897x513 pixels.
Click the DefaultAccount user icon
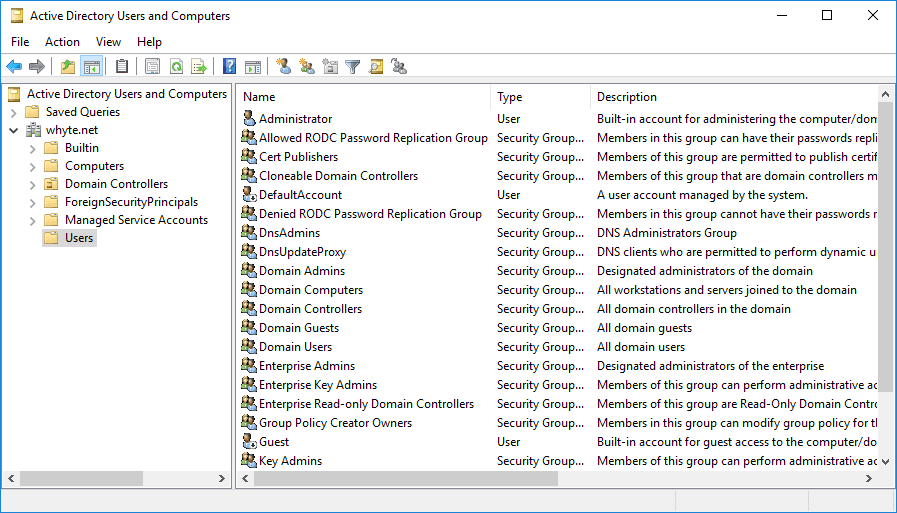(x=249, y=194)
